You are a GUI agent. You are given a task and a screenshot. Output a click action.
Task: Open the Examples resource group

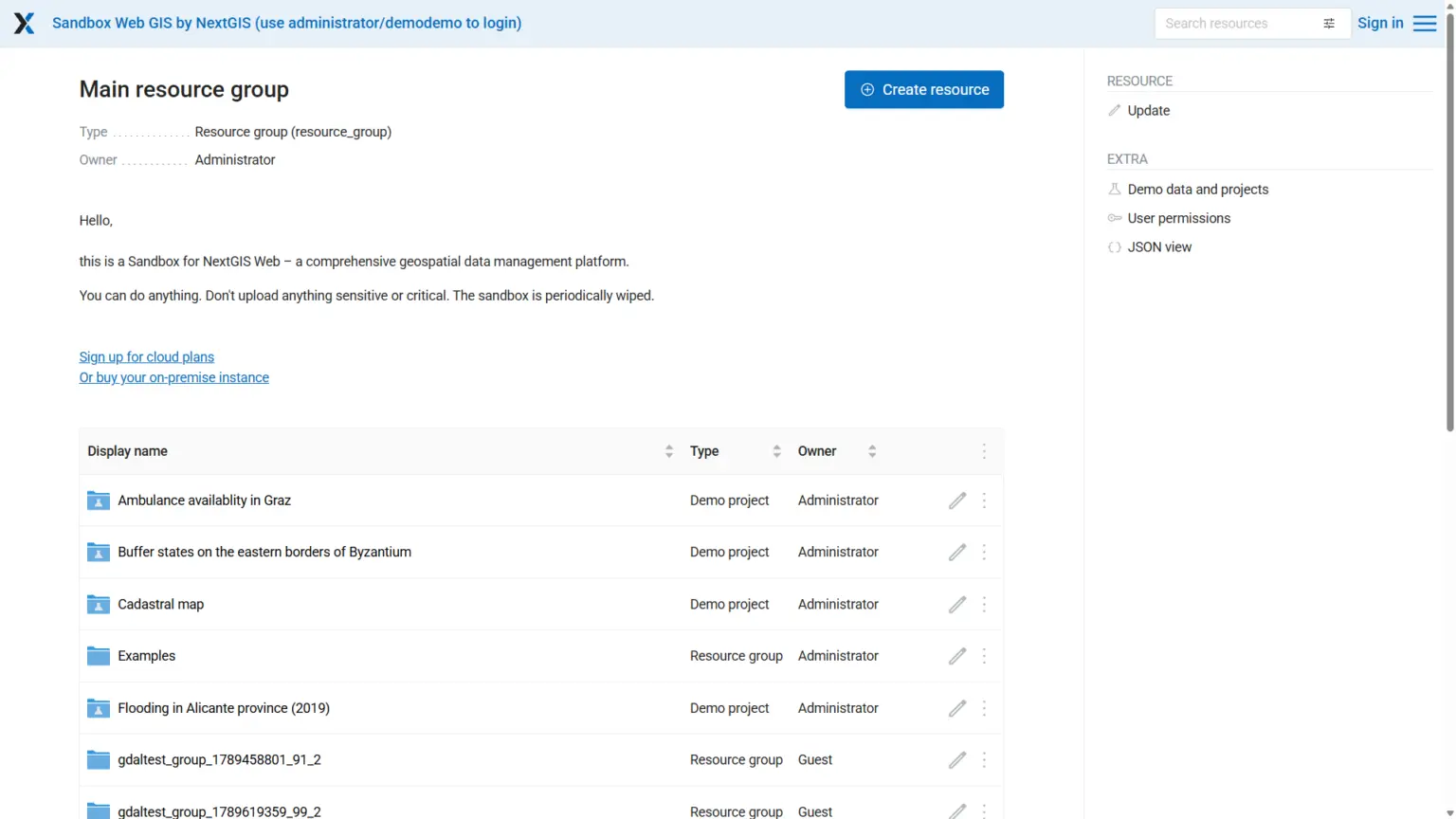[147, 656]
